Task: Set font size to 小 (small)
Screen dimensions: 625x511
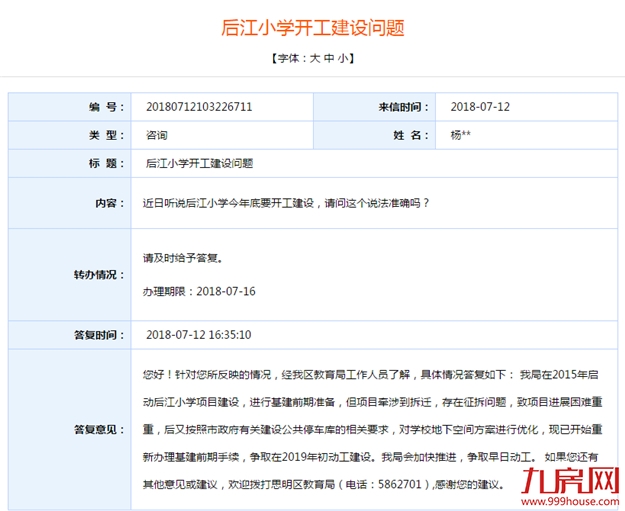Action: tap(343, 58)
